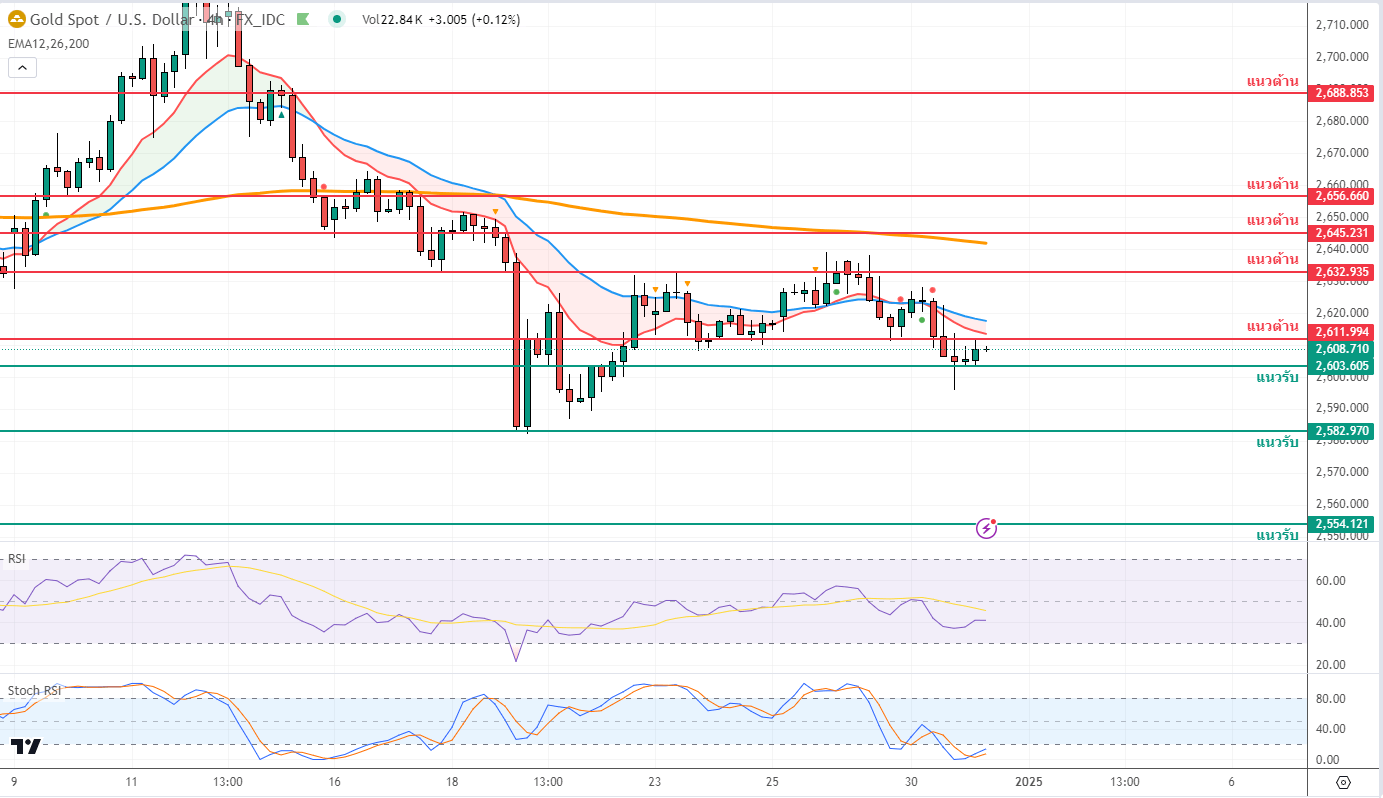This screenshot has width=1383, height=798.
Task: Select the แนวต้าน text at the 2,645.231 line
Action: point(1272,220)
